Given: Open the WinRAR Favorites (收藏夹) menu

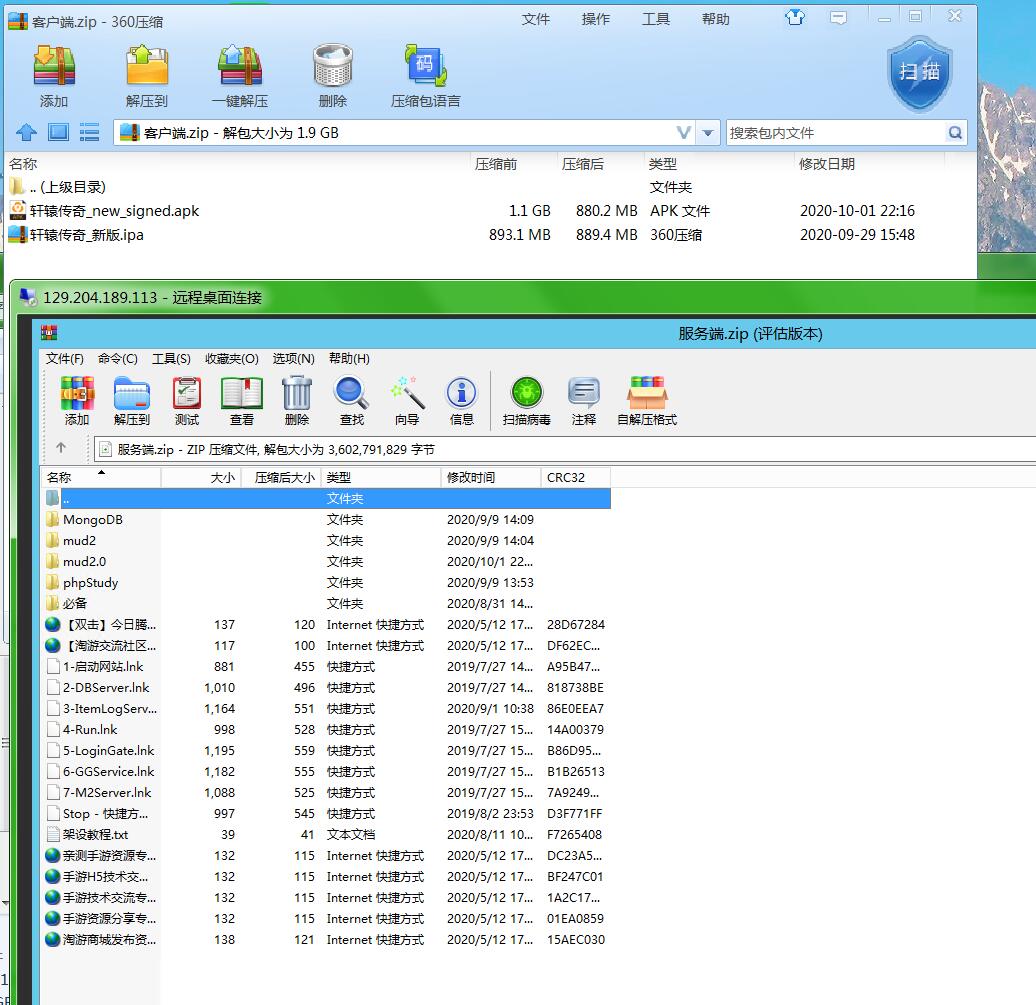Looking at the screenshot, I should click(231, 358).
